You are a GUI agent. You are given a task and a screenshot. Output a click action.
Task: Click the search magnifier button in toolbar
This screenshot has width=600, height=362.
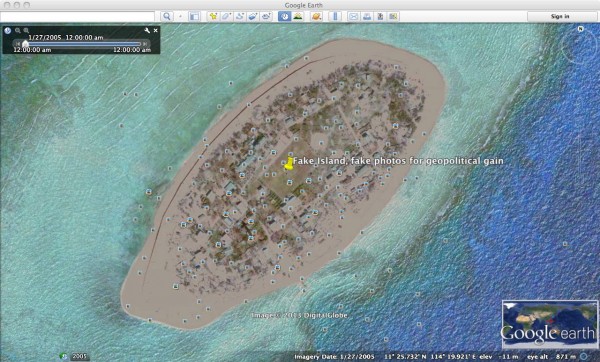point(167,16)
